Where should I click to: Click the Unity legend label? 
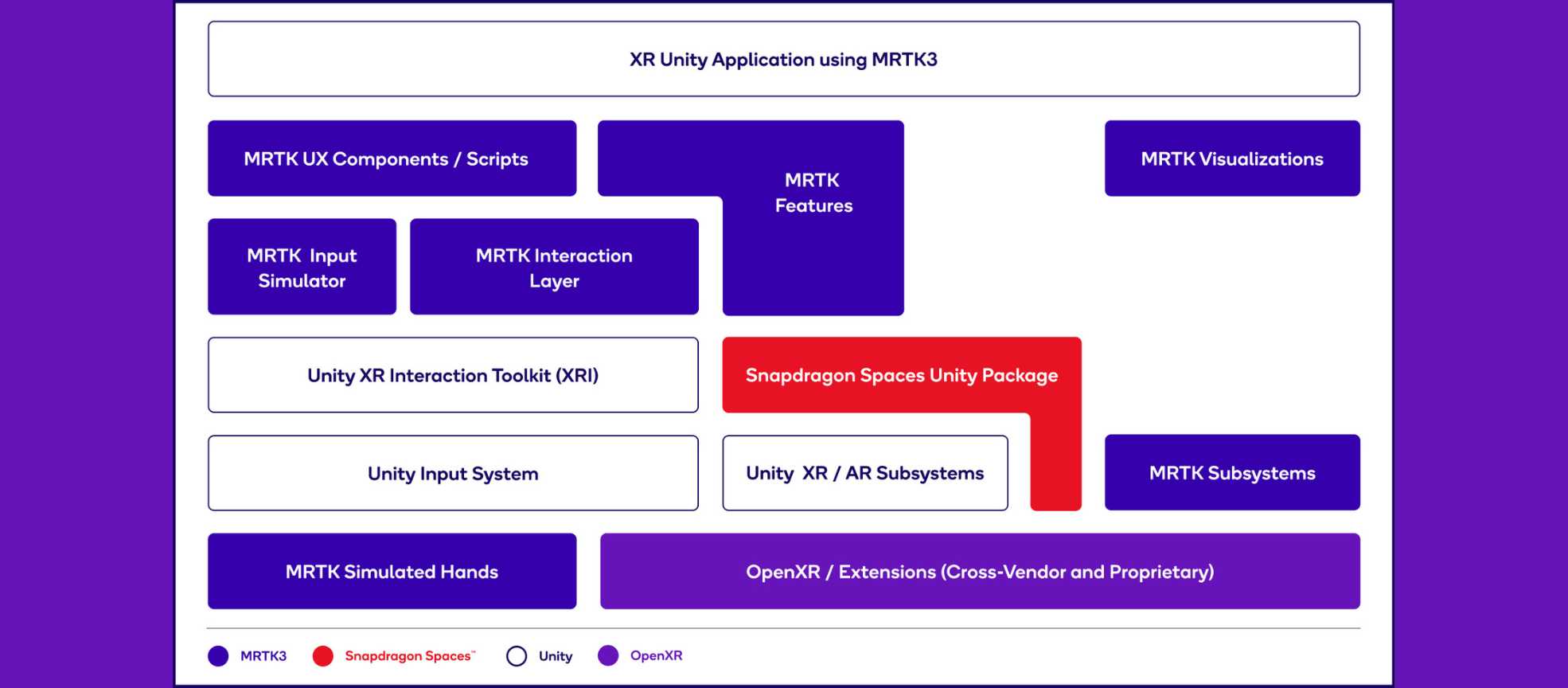(x=556, y=656)
